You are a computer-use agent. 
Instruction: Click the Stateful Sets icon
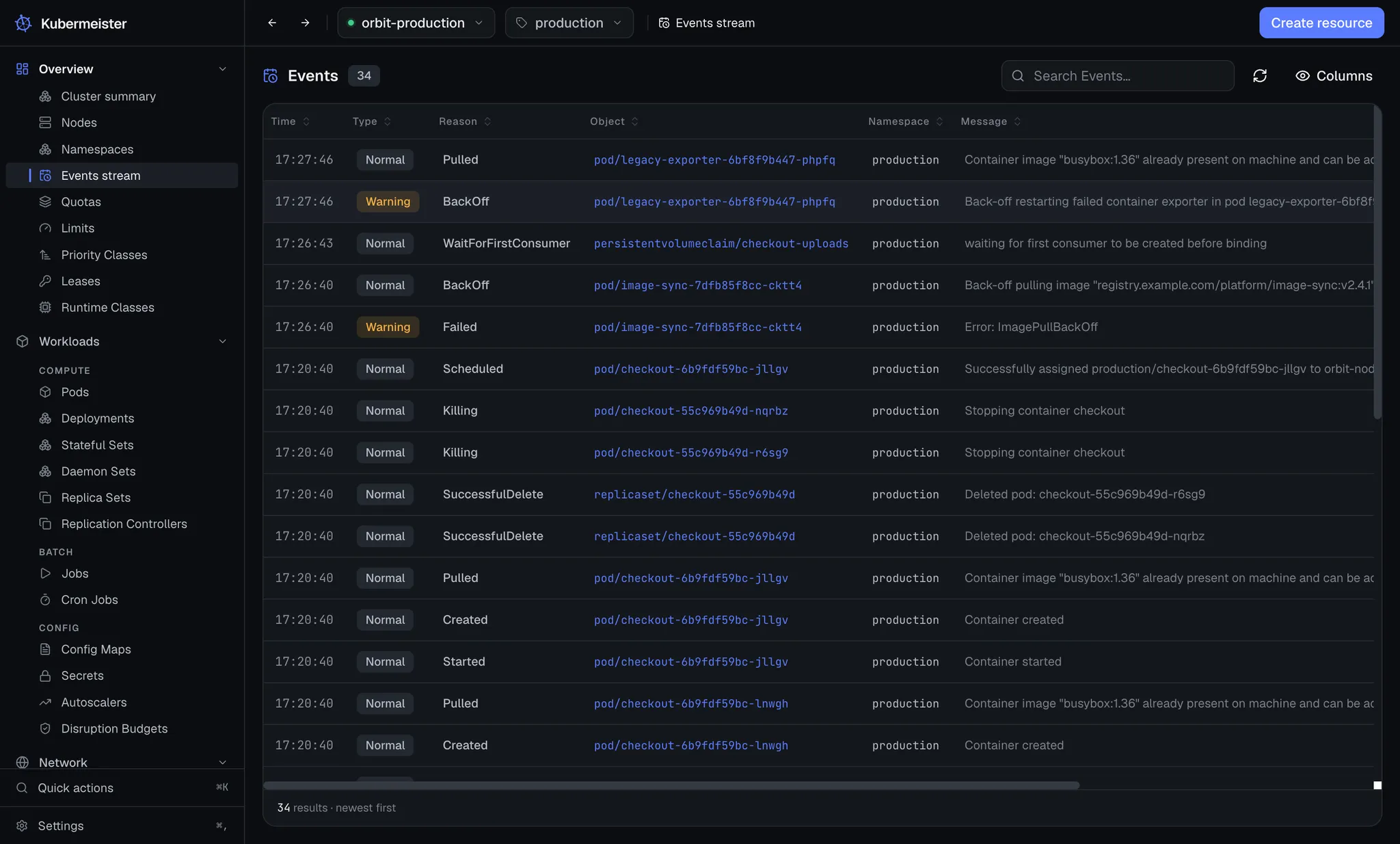coord(45,445)
